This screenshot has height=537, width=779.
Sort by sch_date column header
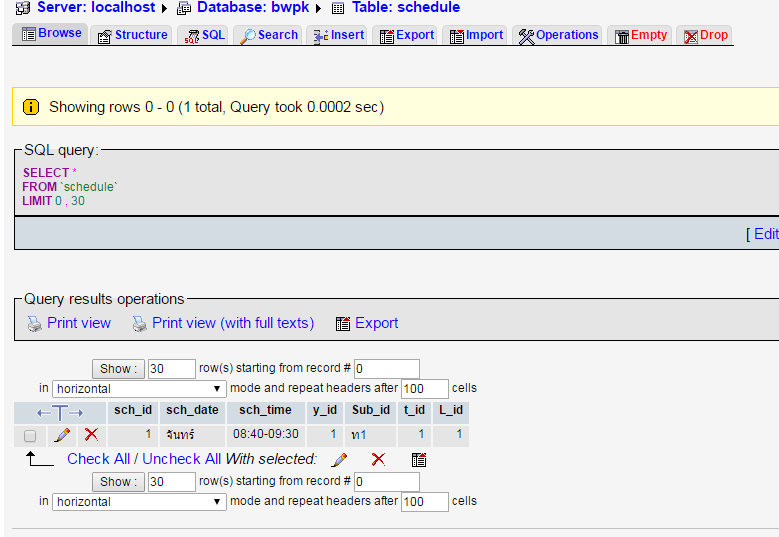pos(192,410)
